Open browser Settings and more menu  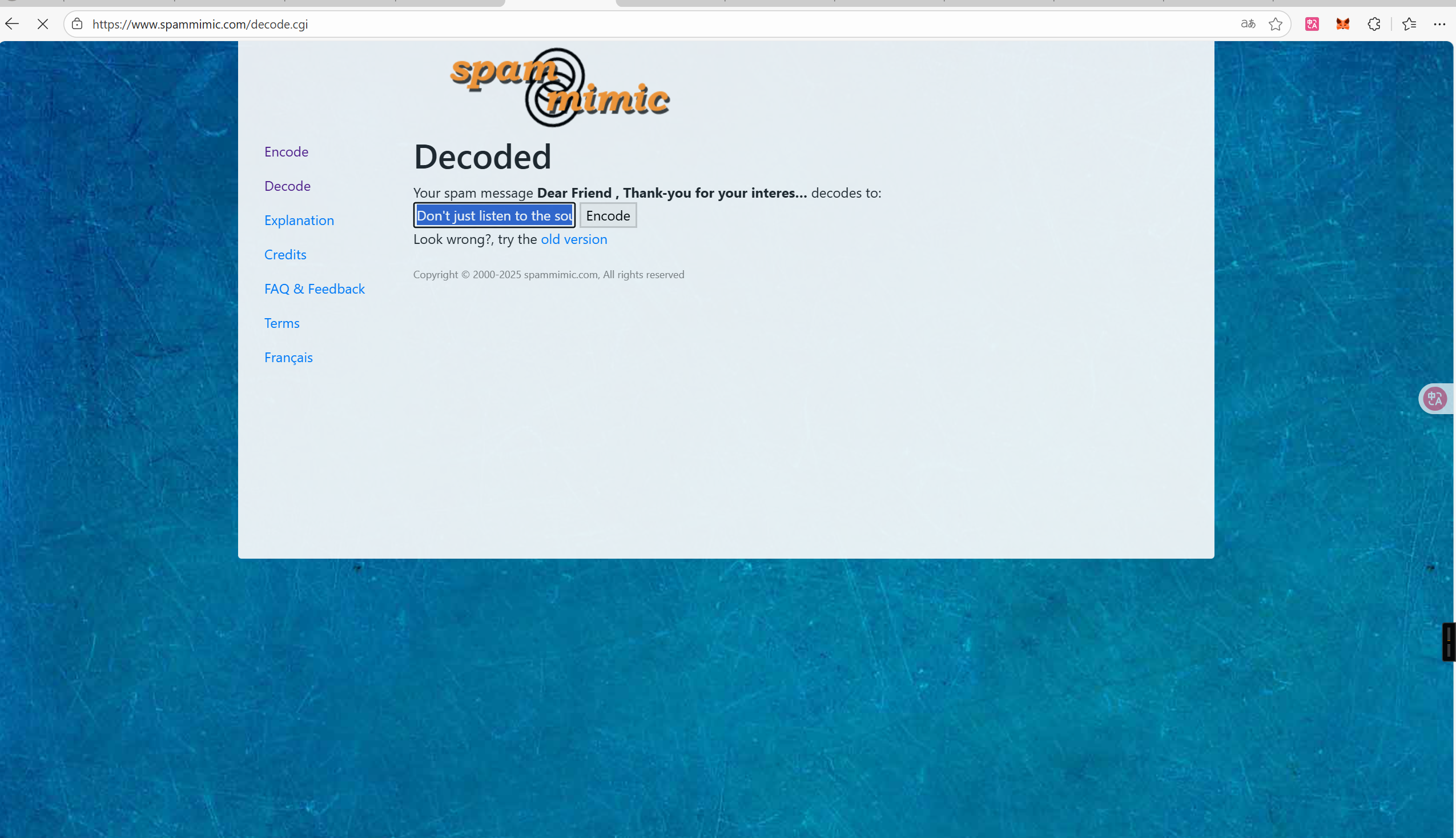pos(1439,23)
